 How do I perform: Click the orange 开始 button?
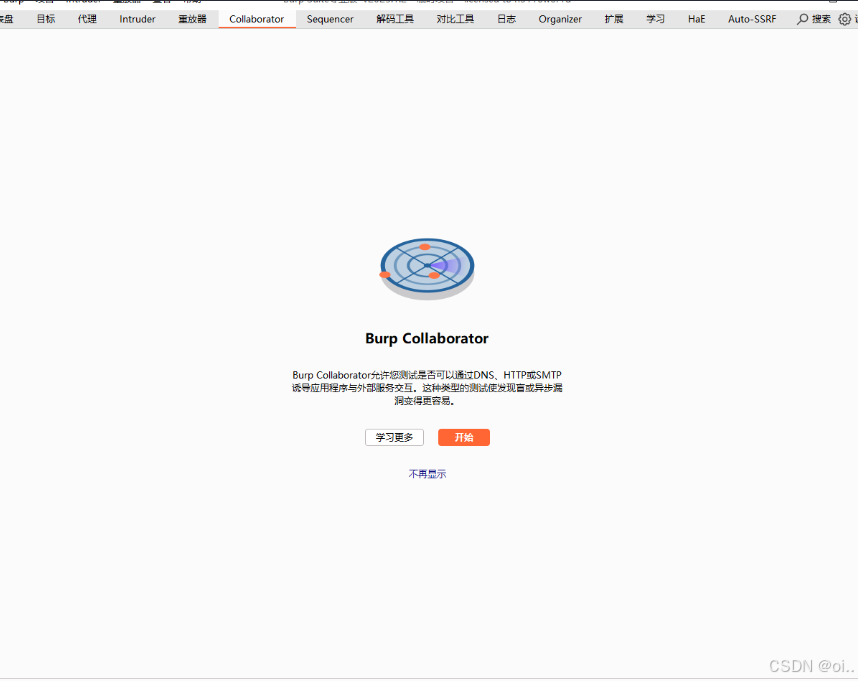pos(464,438)
